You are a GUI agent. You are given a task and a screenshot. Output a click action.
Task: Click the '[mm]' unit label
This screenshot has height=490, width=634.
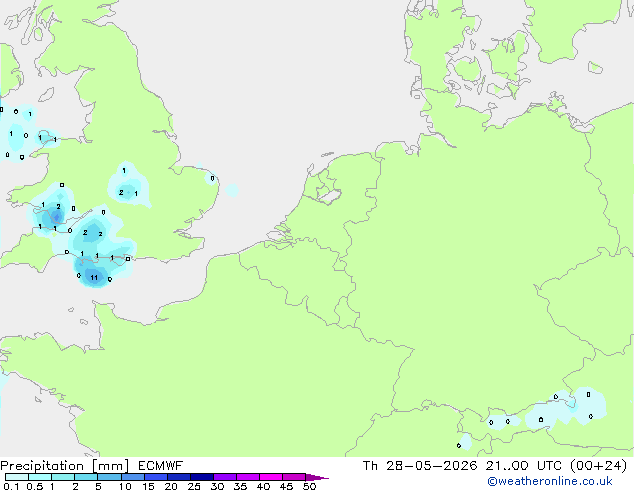[111, 466]
